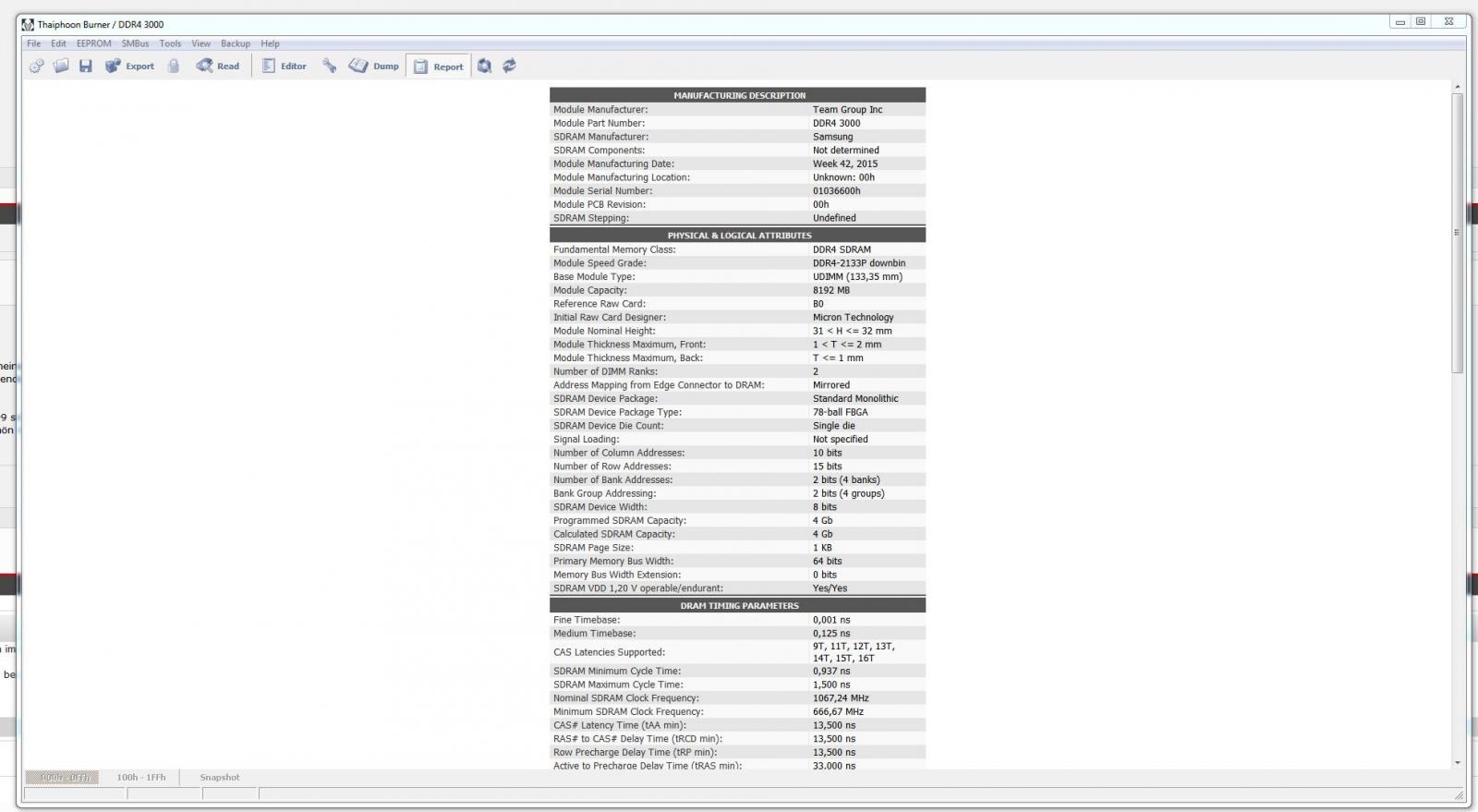The image size is (1478, 812).
Task: Click the 100h - 1FFh status bar range
Action: [x=141, y=777]
